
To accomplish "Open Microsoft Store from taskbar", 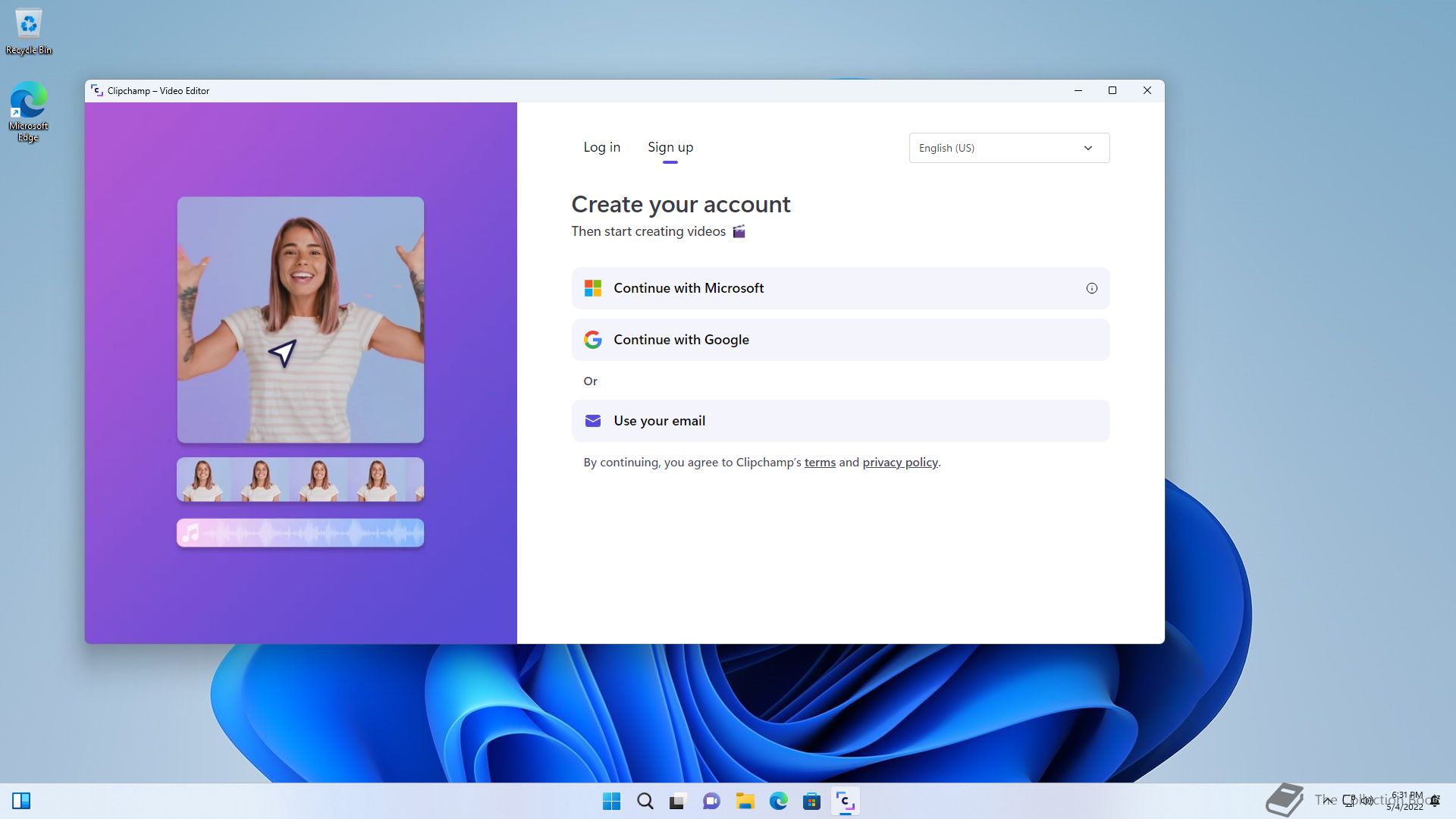I will tap(811, 801).
